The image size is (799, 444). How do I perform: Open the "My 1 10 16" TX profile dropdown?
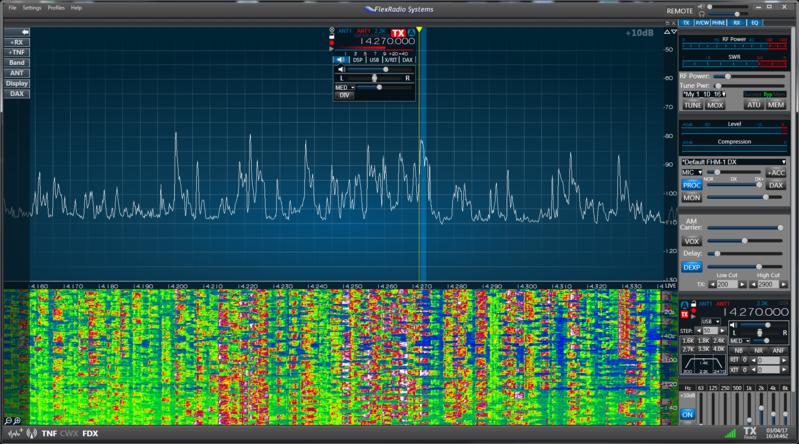point(705,94)
